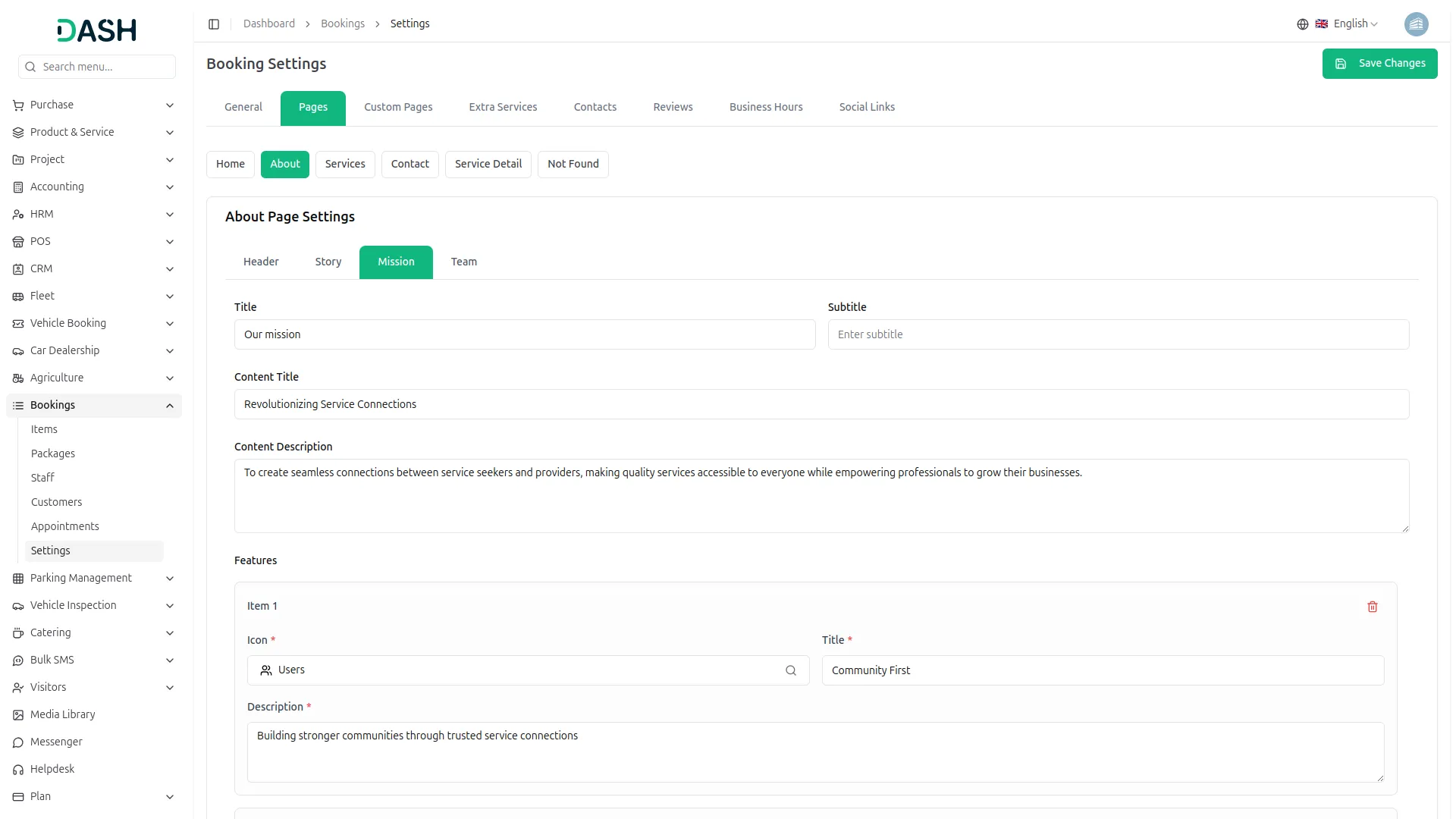
Task: Click the DASH logo
Action: (x=96, y=30)
